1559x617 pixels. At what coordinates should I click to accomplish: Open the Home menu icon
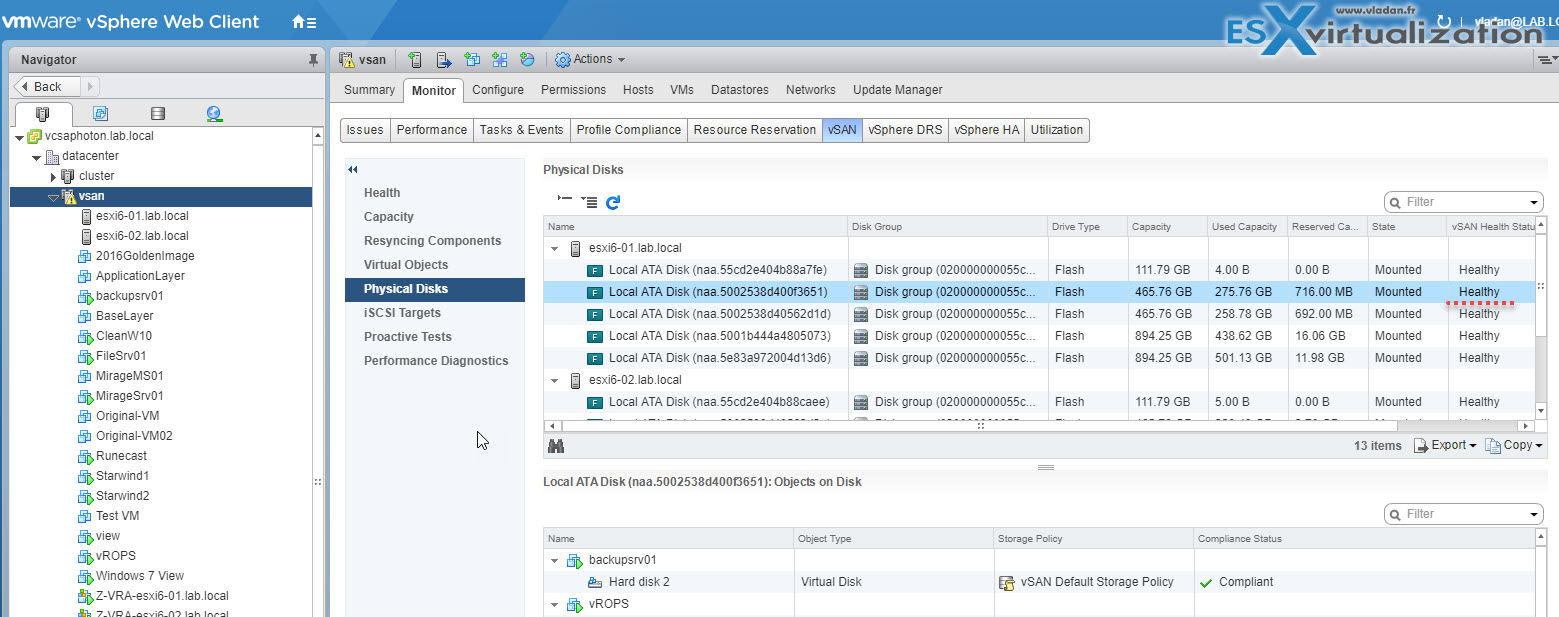pyautogui.click(x=304, y=22)
